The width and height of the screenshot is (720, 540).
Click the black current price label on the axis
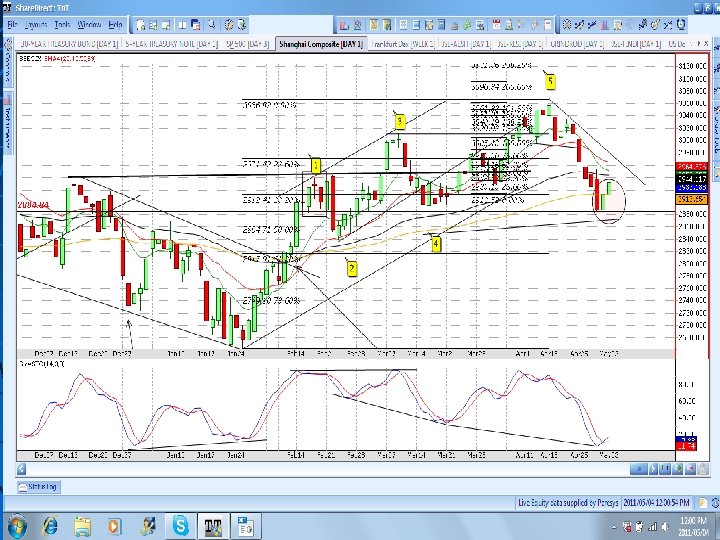tap(692, 179)
